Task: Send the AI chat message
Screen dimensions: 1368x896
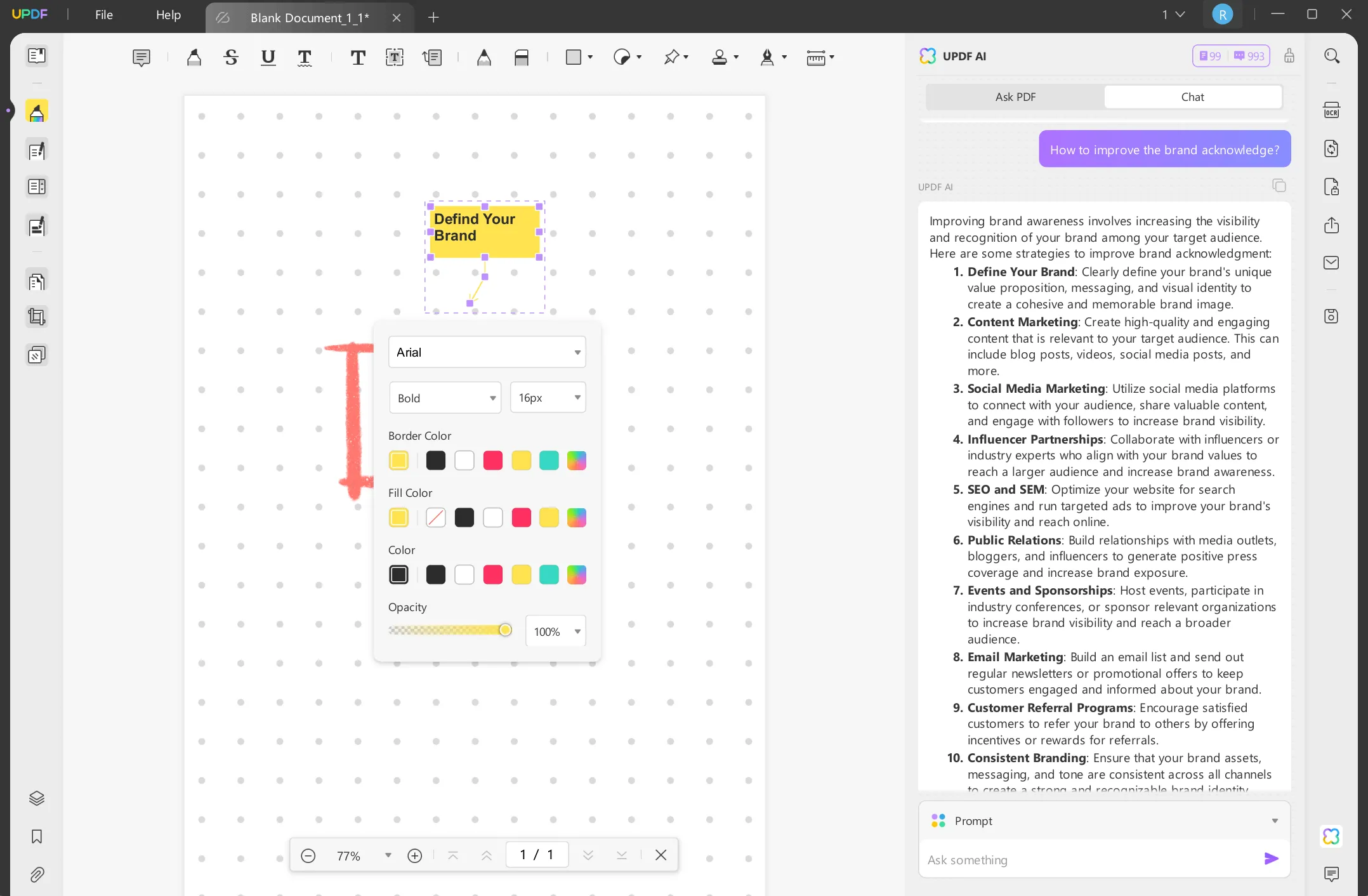Action: point(1271,859)
